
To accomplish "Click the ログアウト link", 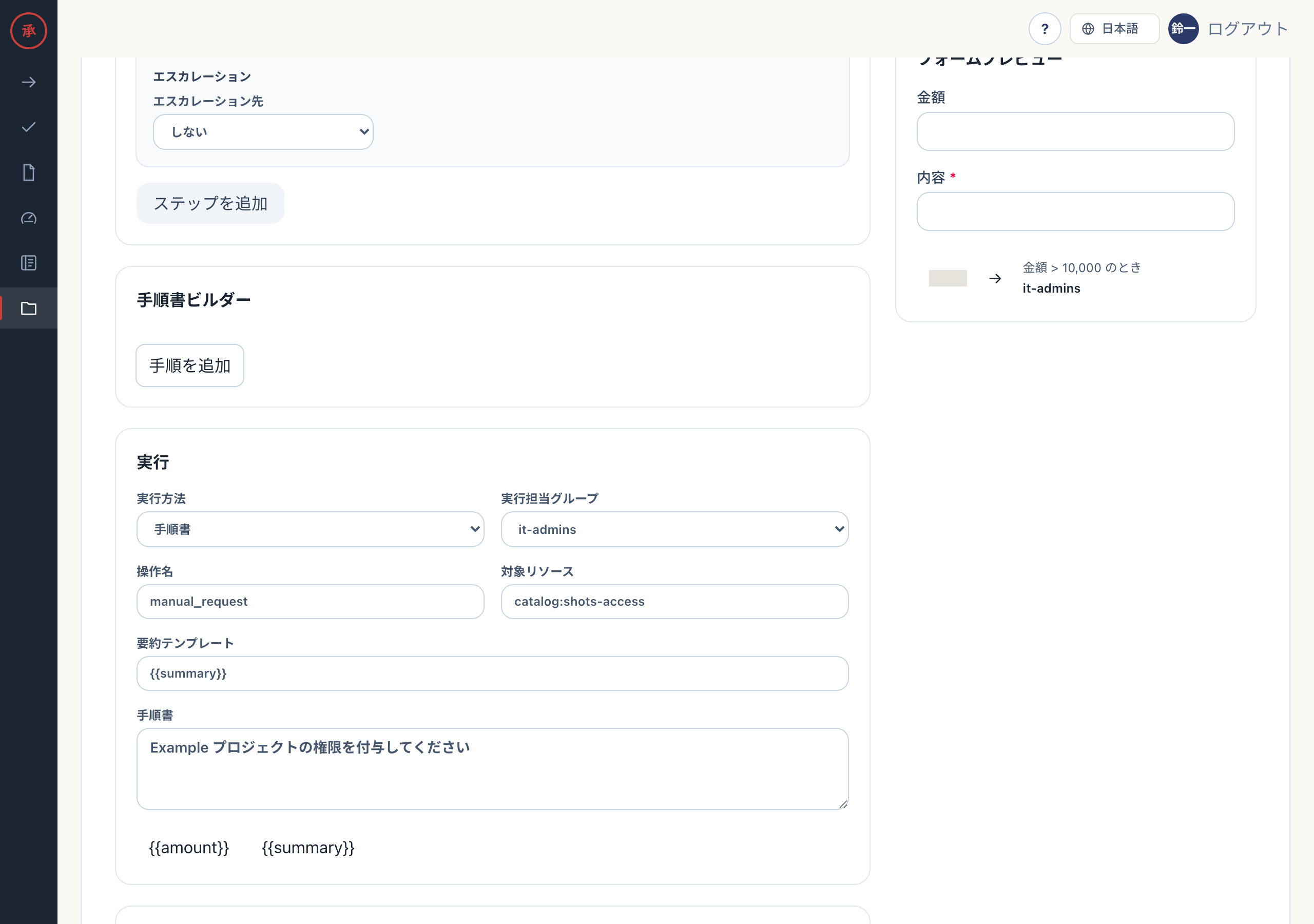I will coord(1248,29).
